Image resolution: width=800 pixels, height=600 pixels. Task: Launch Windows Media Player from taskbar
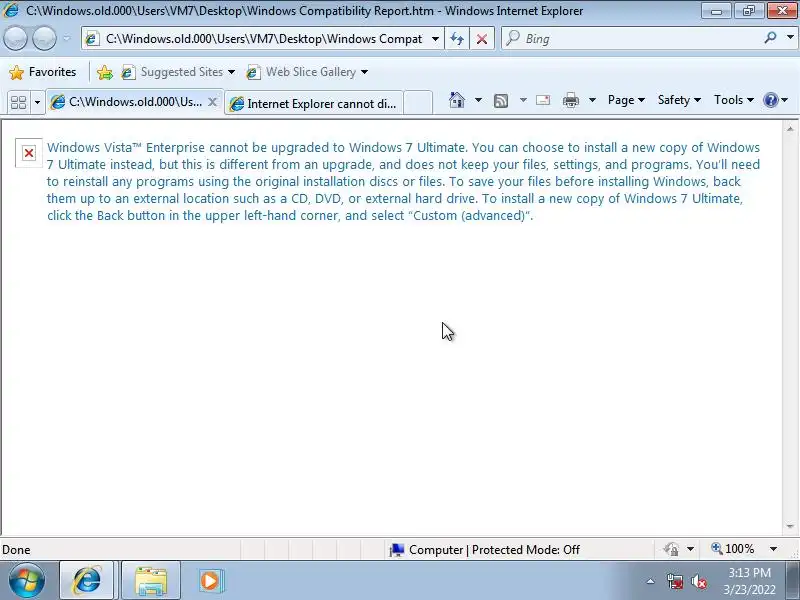point(210,580)
